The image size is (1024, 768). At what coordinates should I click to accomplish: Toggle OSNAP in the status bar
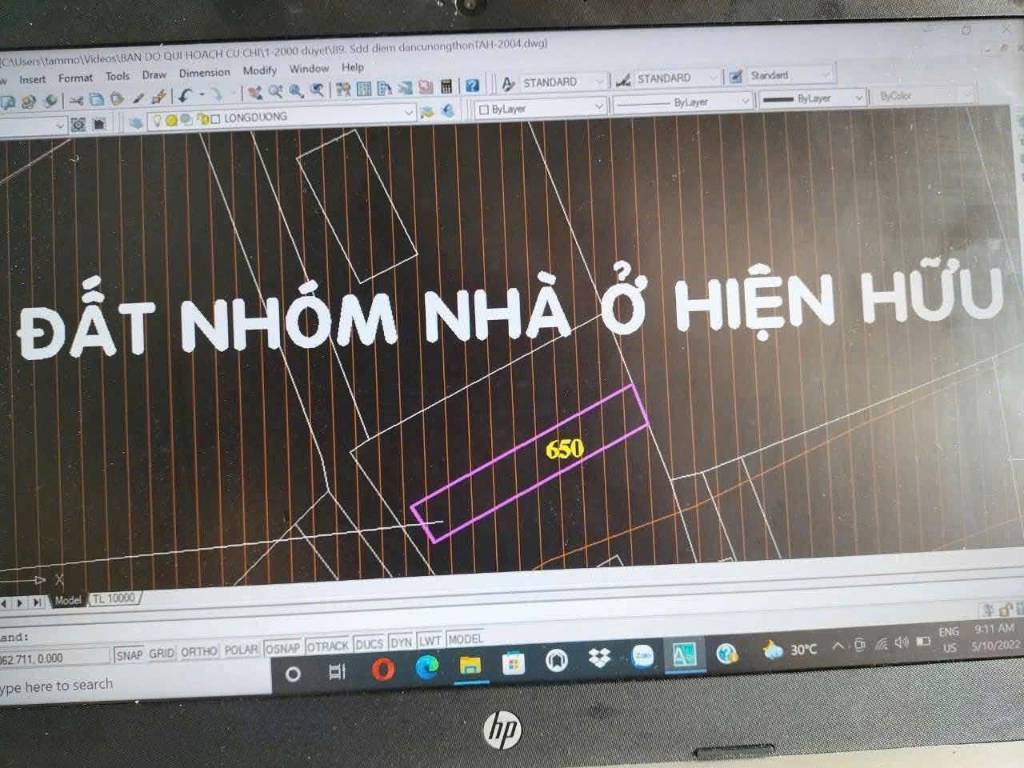pos(283,648)
